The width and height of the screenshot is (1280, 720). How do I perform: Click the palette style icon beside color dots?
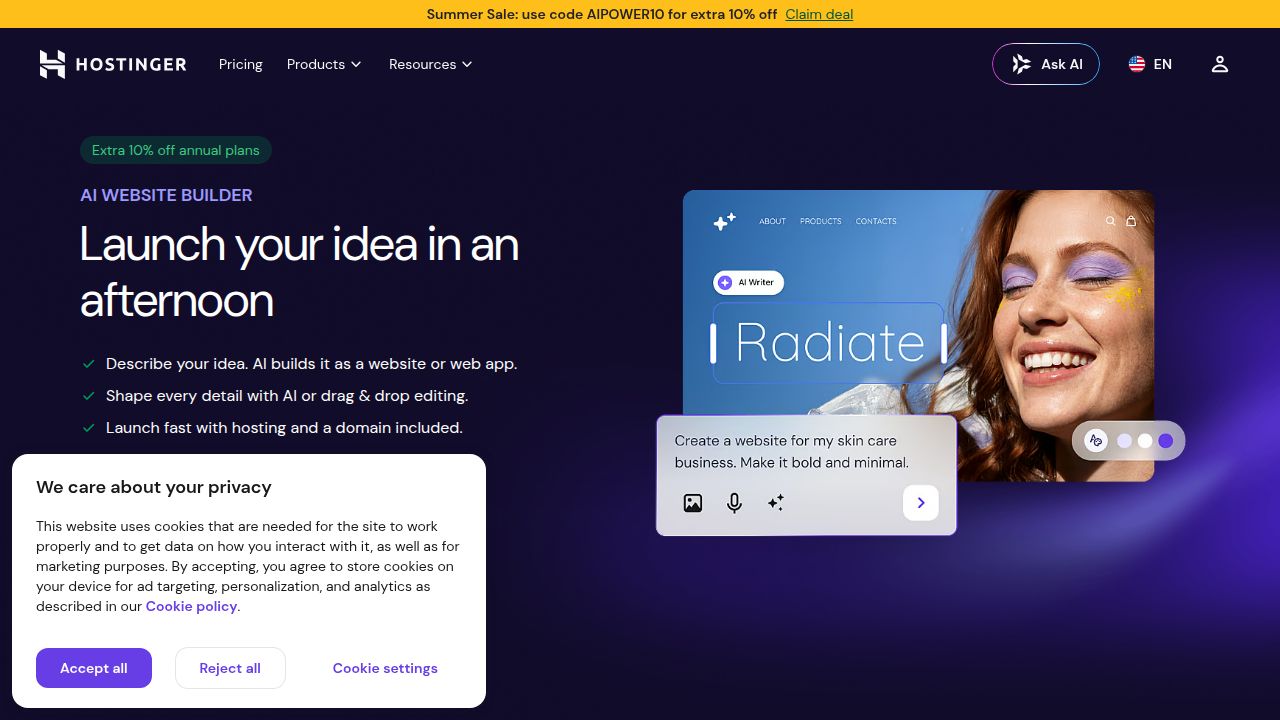1096,440
